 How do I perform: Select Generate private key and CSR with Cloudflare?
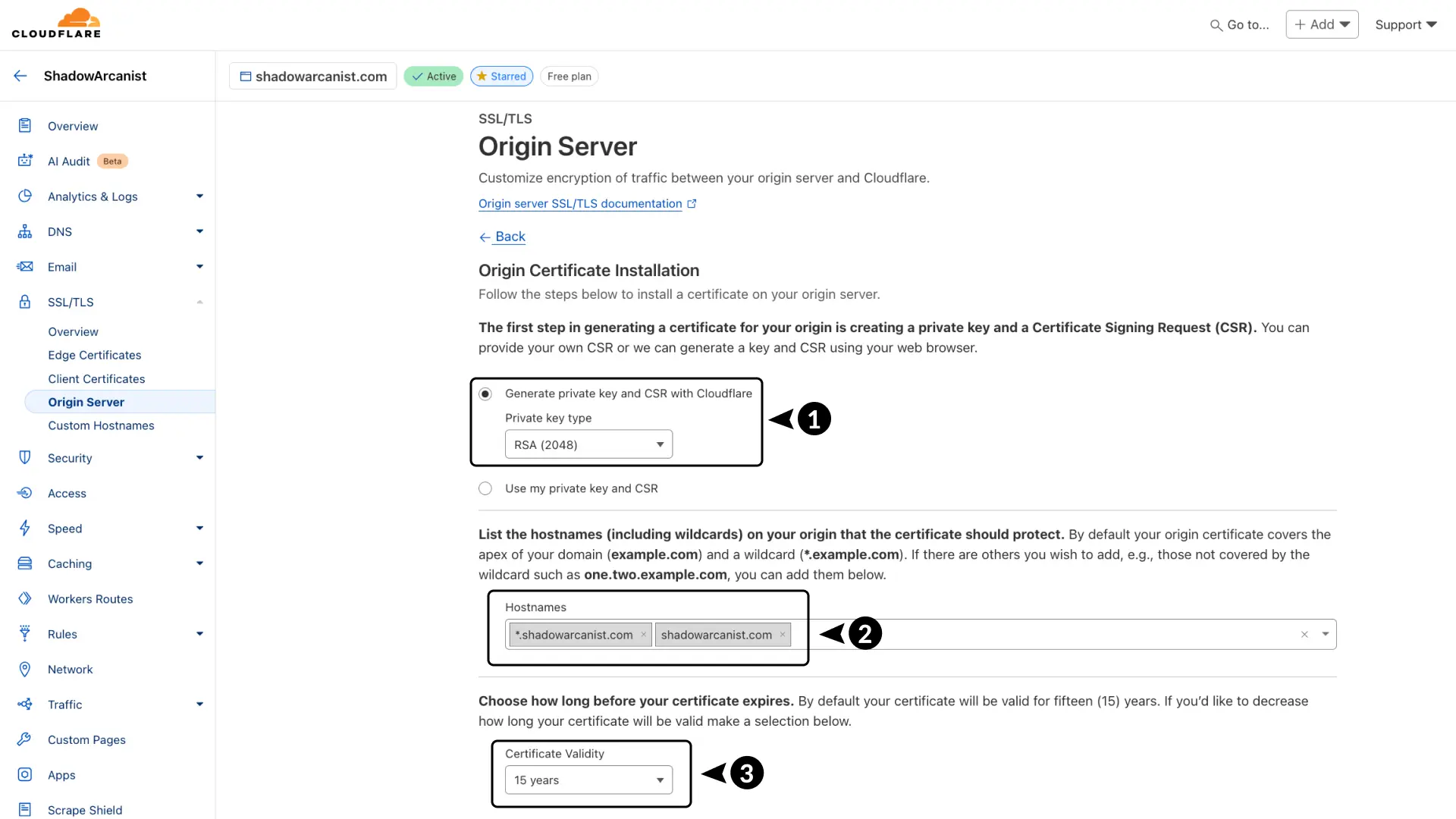pyautogui.click(x=485, y=394)
